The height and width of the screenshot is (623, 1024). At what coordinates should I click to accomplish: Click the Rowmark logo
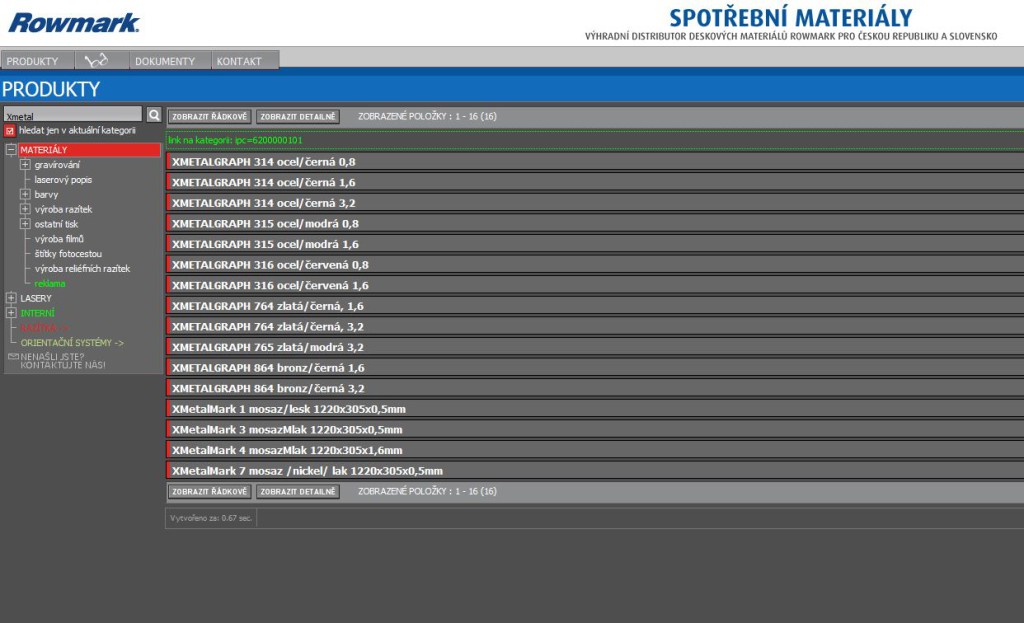[x=74, y=22]
